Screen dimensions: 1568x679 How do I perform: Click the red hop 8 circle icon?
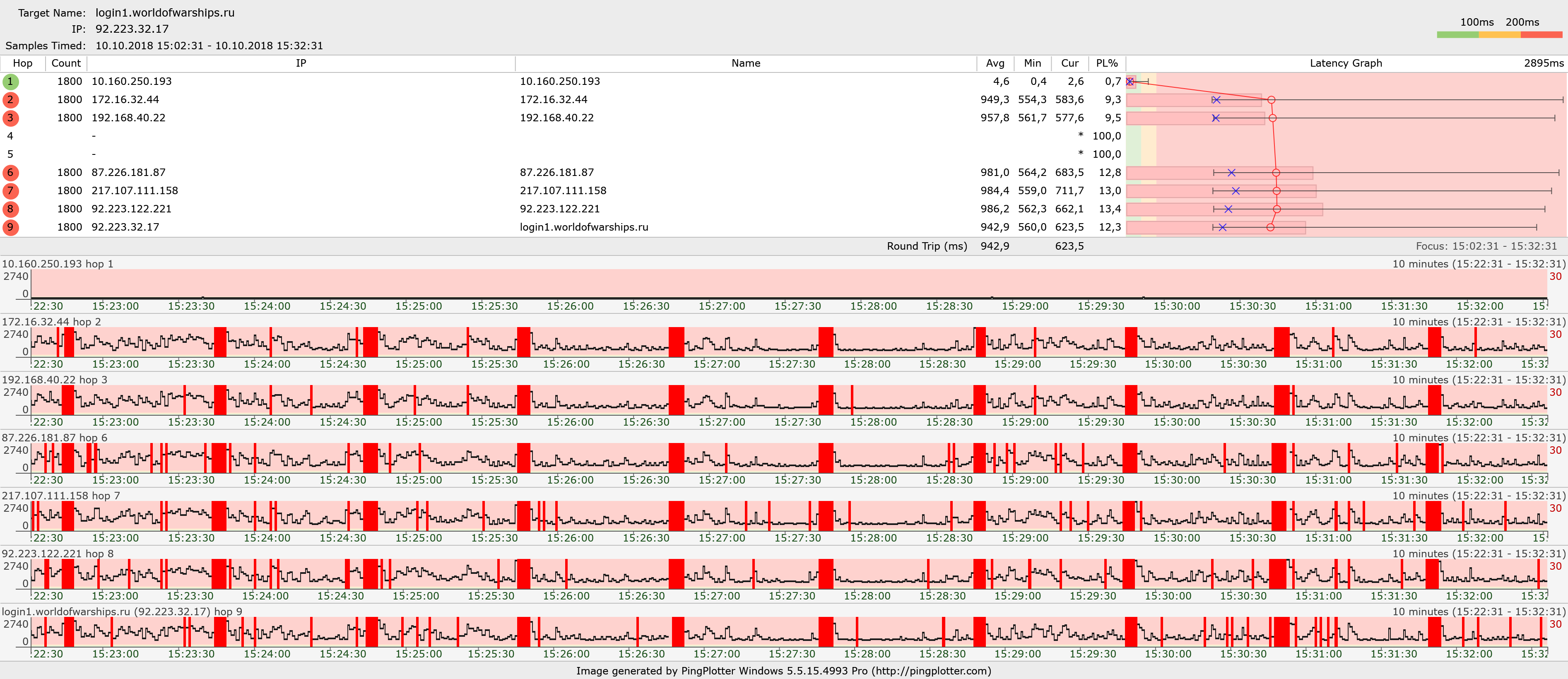pyautogui.click(x=10, y=209)
